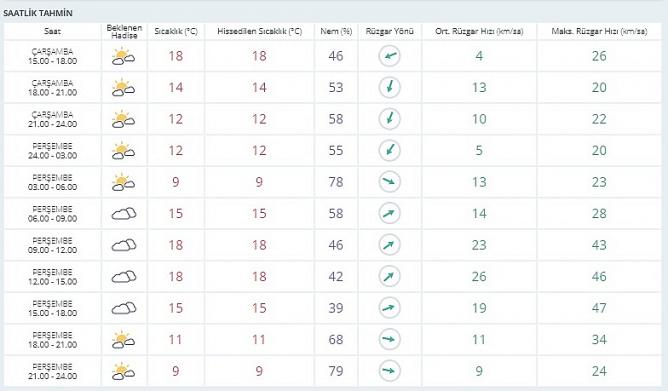Click the wind arrow for Perşembe 15.00-18.00
The width and height of the screenshot is (668, 391).
[x=389, y=308]
